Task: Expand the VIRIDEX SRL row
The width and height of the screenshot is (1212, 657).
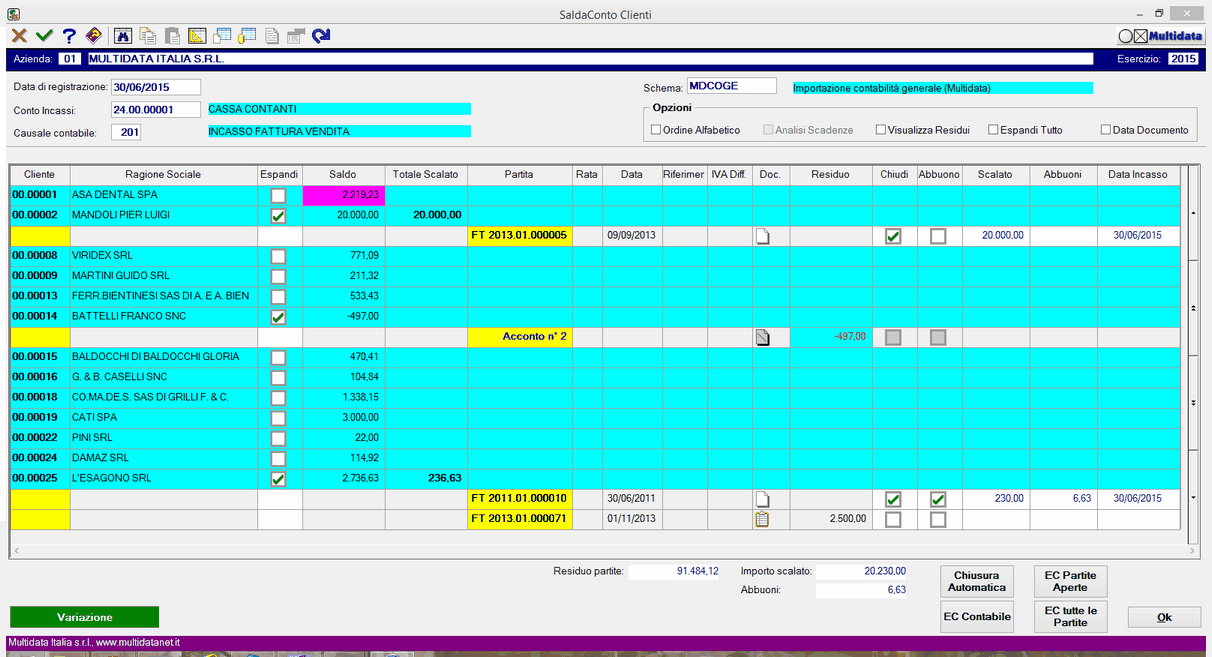Action: pos(278,256)
